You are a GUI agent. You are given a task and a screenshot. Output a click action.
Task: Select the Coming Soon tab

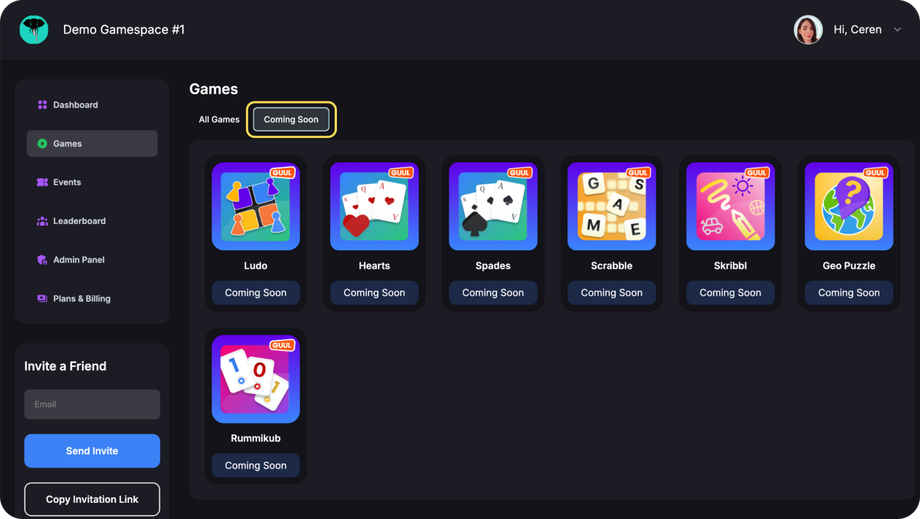coord(291,120)
